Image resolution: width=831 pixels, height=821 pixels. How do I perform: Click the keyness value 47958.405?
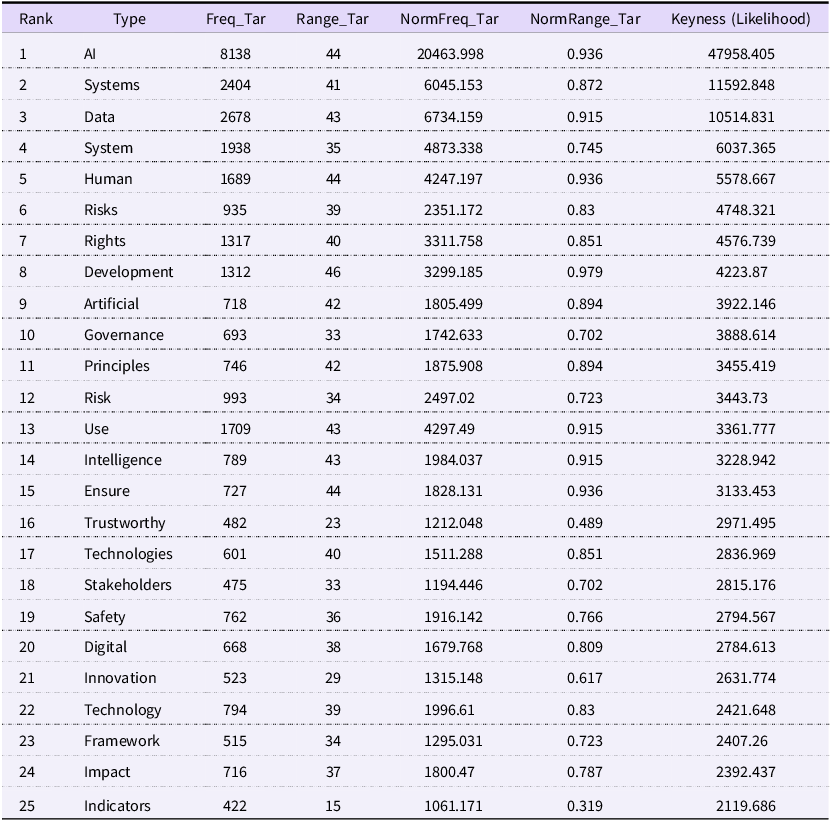pos(741,54)
